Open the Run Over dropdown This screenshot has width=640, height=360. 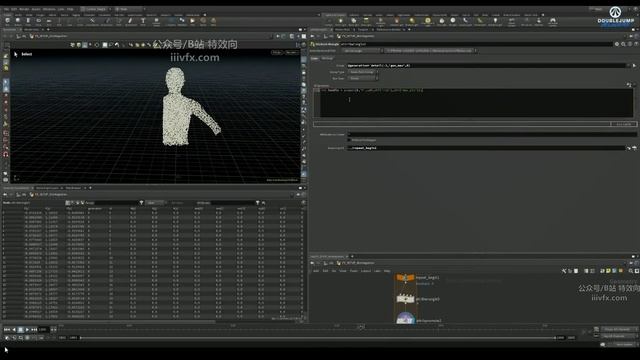tap(362, 78)
